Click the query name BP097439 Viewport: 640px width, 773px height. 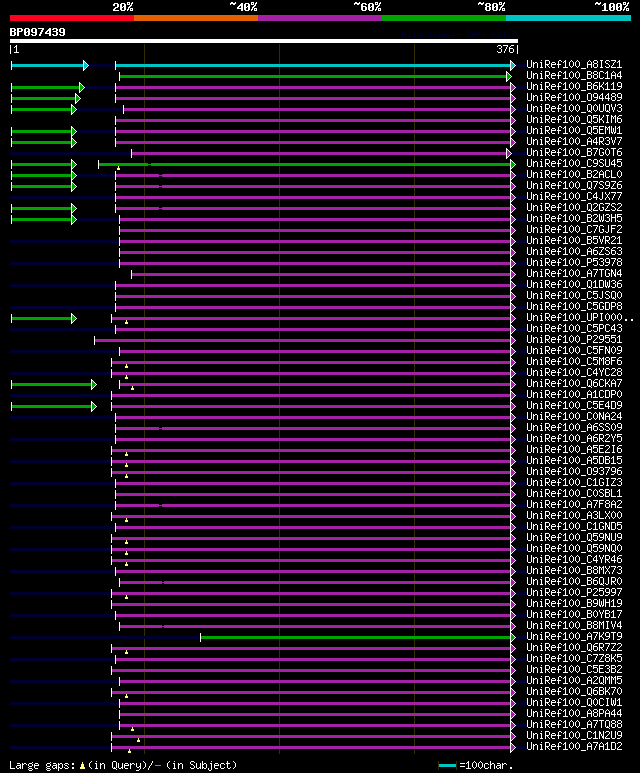(37, 33)
